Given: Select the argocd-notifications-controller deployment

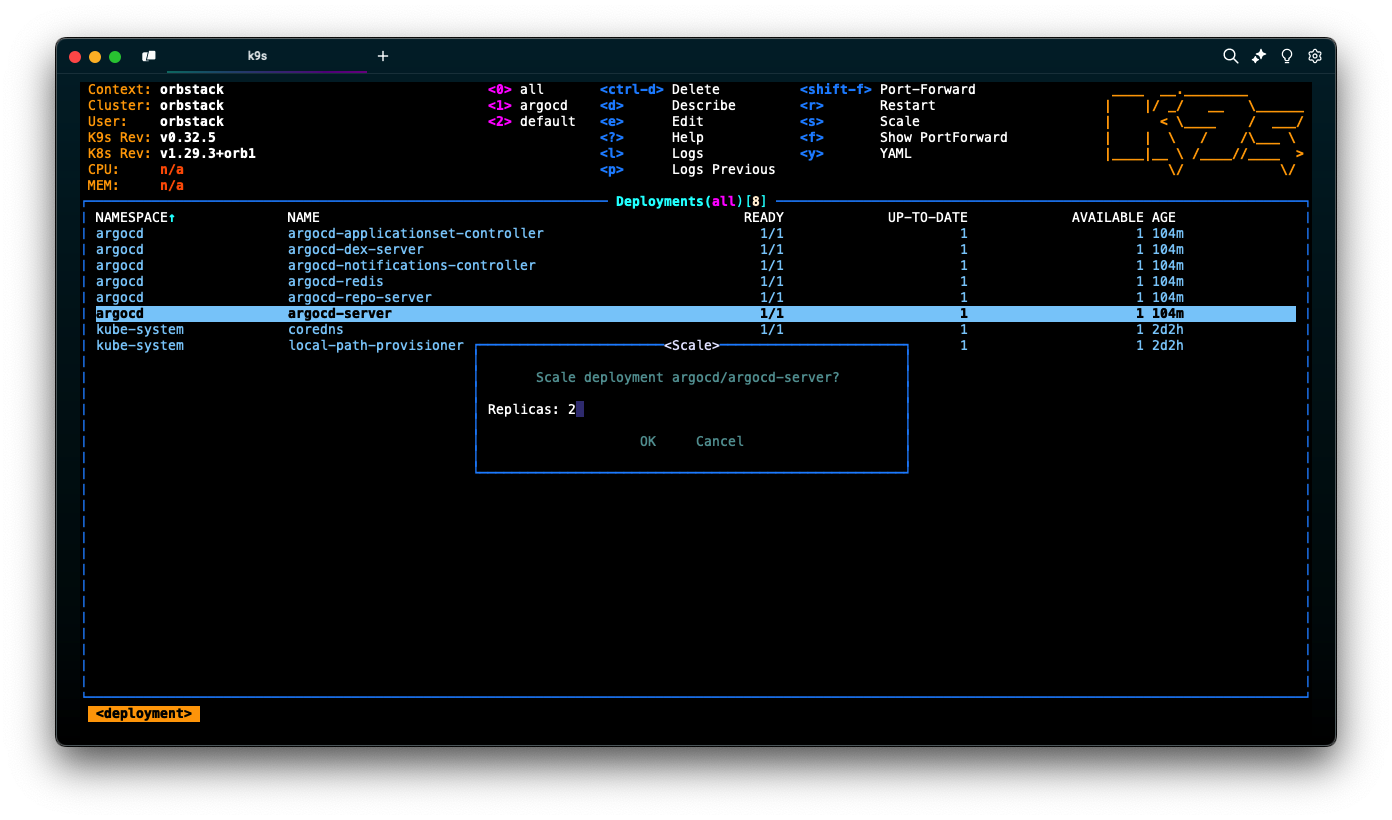Looking at the screenshot, I should coord(696,265).
